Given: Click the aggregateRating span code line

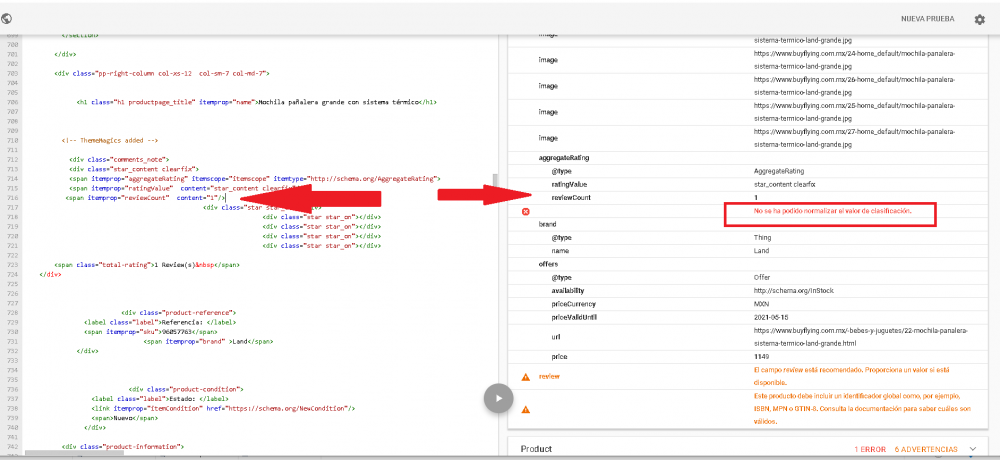Looking at the screenshot, I should (x=254, y=179).
